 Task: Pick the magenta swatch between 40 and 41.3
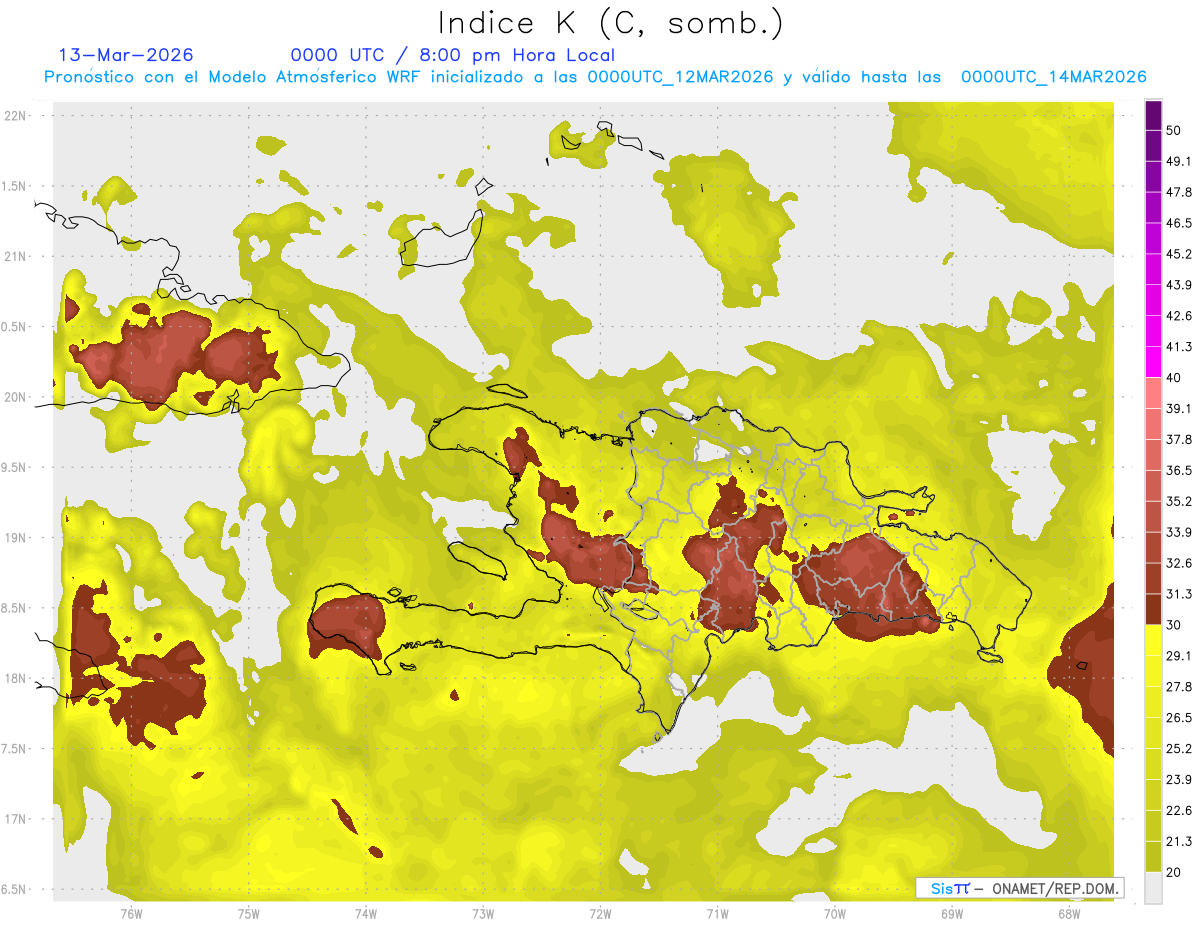click(1153, 362)
